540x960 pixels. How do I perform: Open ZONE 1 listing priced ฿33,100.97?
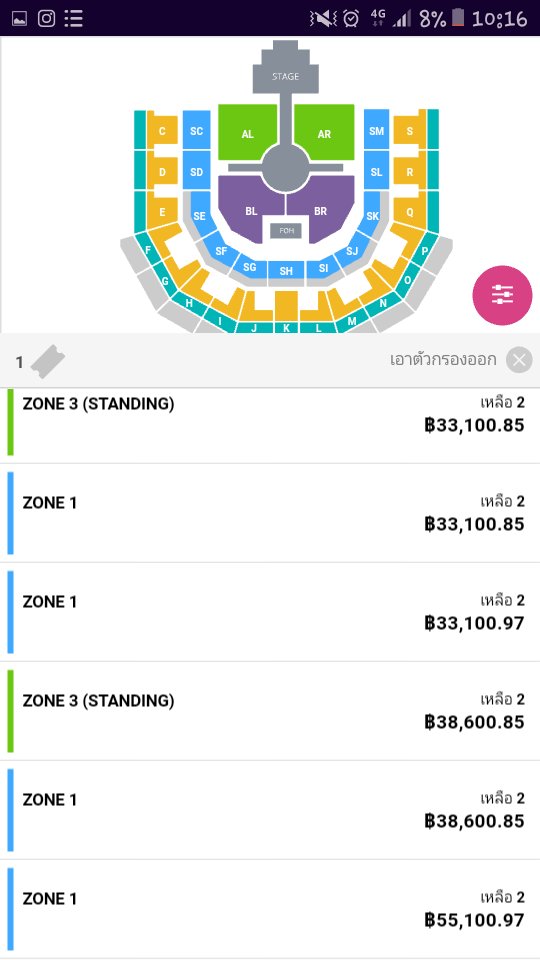pos(270,612)
